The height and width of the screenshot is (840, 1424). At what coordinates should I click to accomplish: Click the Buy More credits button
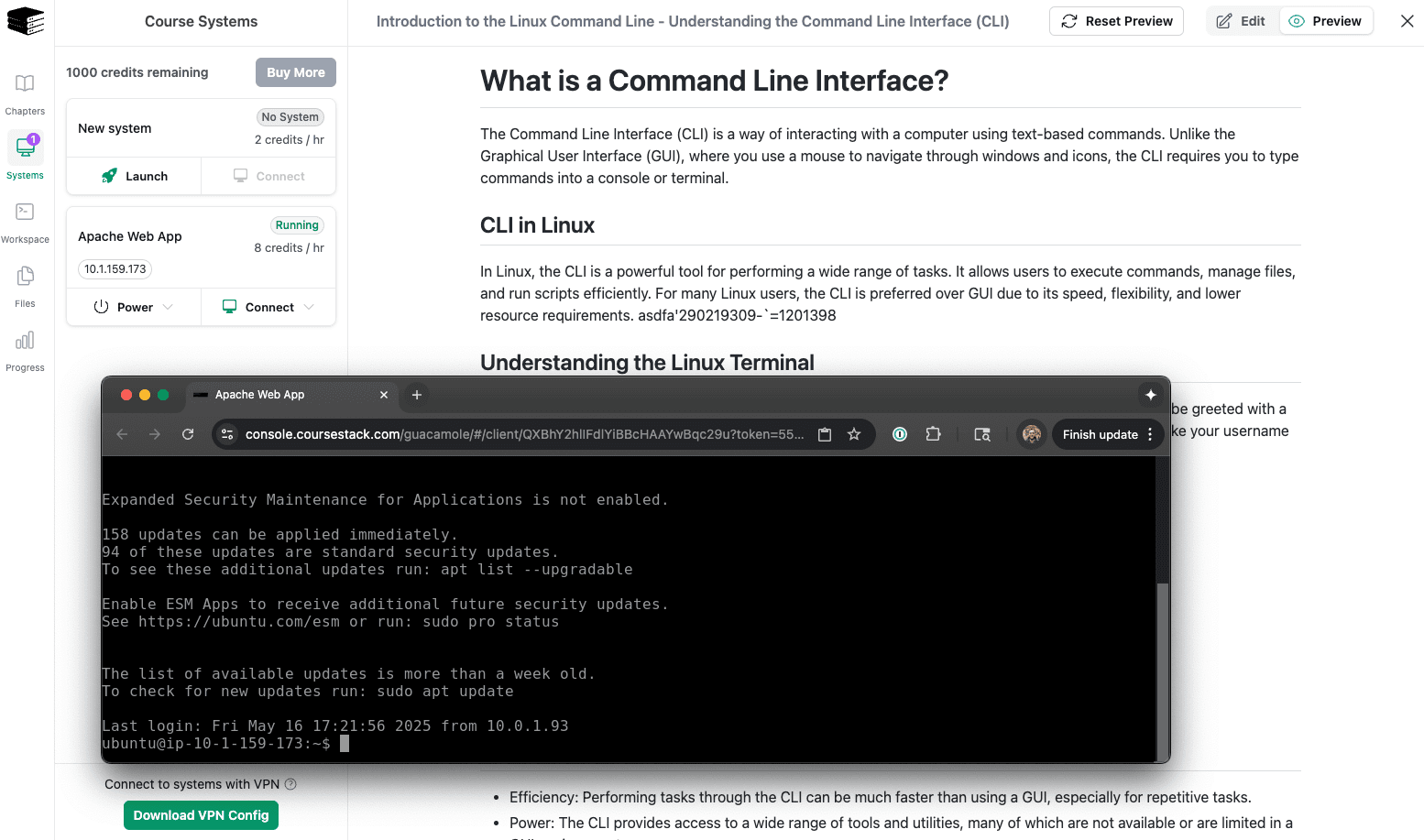295,71
